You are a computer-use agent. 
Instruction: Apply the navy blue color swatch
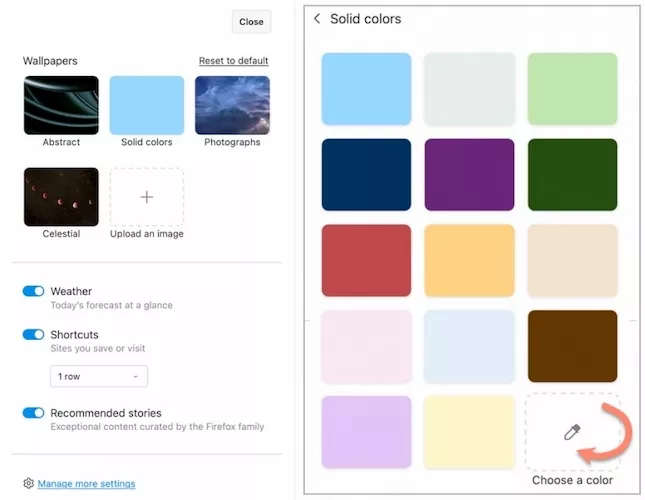coord(367,175)
